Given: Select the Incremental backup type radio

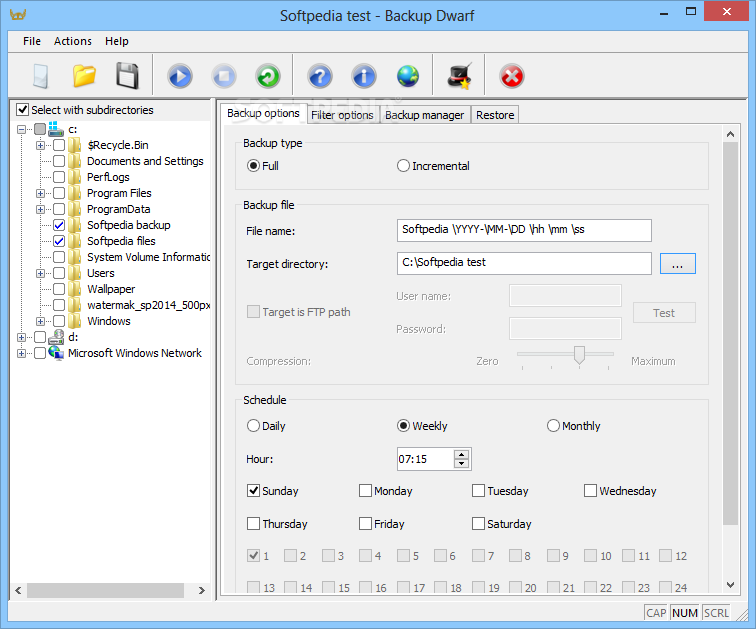Looking at the screenshot, I should pyautogui.click(x=403, y=166).
